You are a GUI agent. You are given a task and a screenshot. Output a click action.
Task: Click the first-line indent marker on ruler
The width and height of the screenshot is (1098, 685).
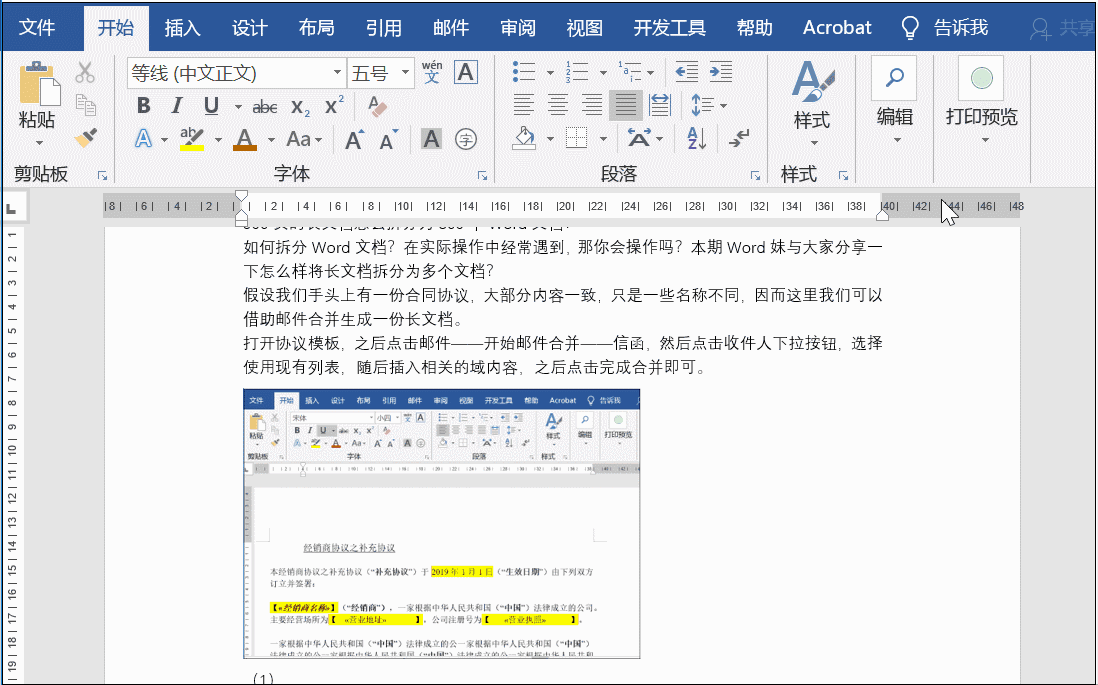click(x=242, y=196)
